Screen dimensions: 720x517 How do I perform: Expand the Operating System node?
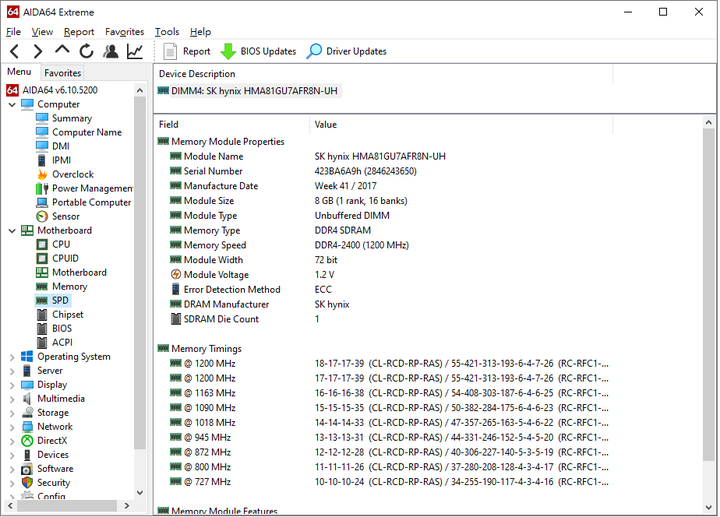(x=12, y=357)
